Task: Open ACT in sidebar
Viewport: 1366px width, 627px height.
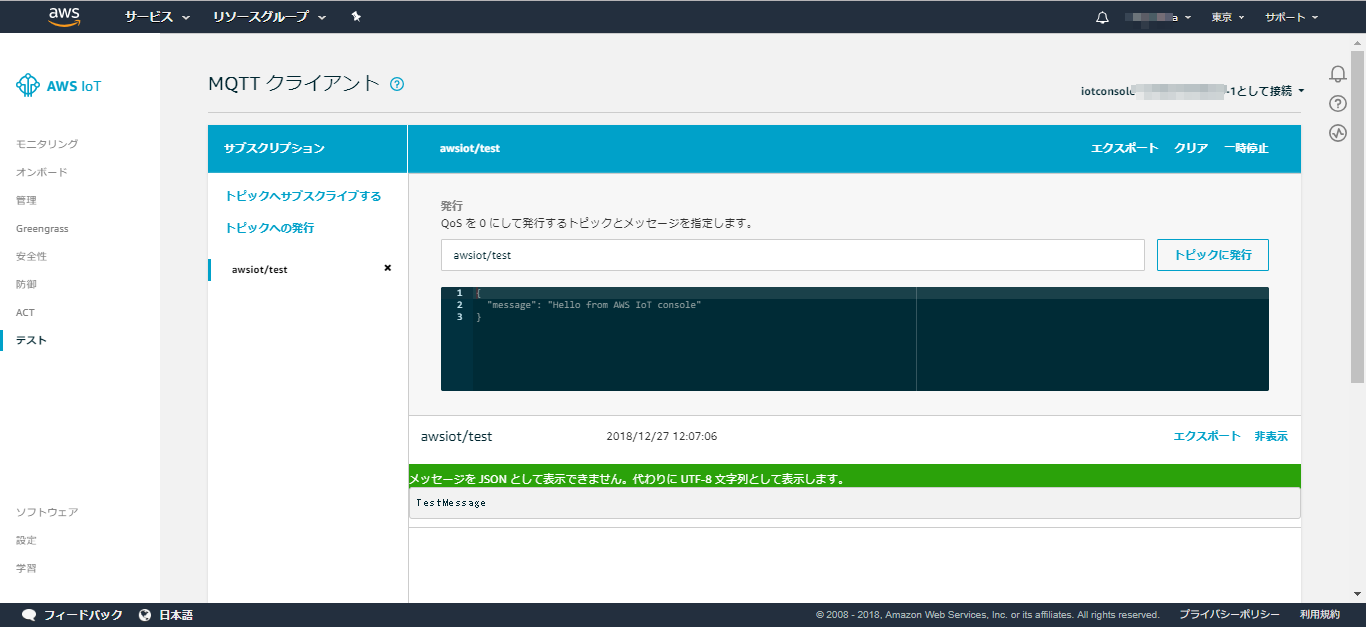Action: pos(25,312)
